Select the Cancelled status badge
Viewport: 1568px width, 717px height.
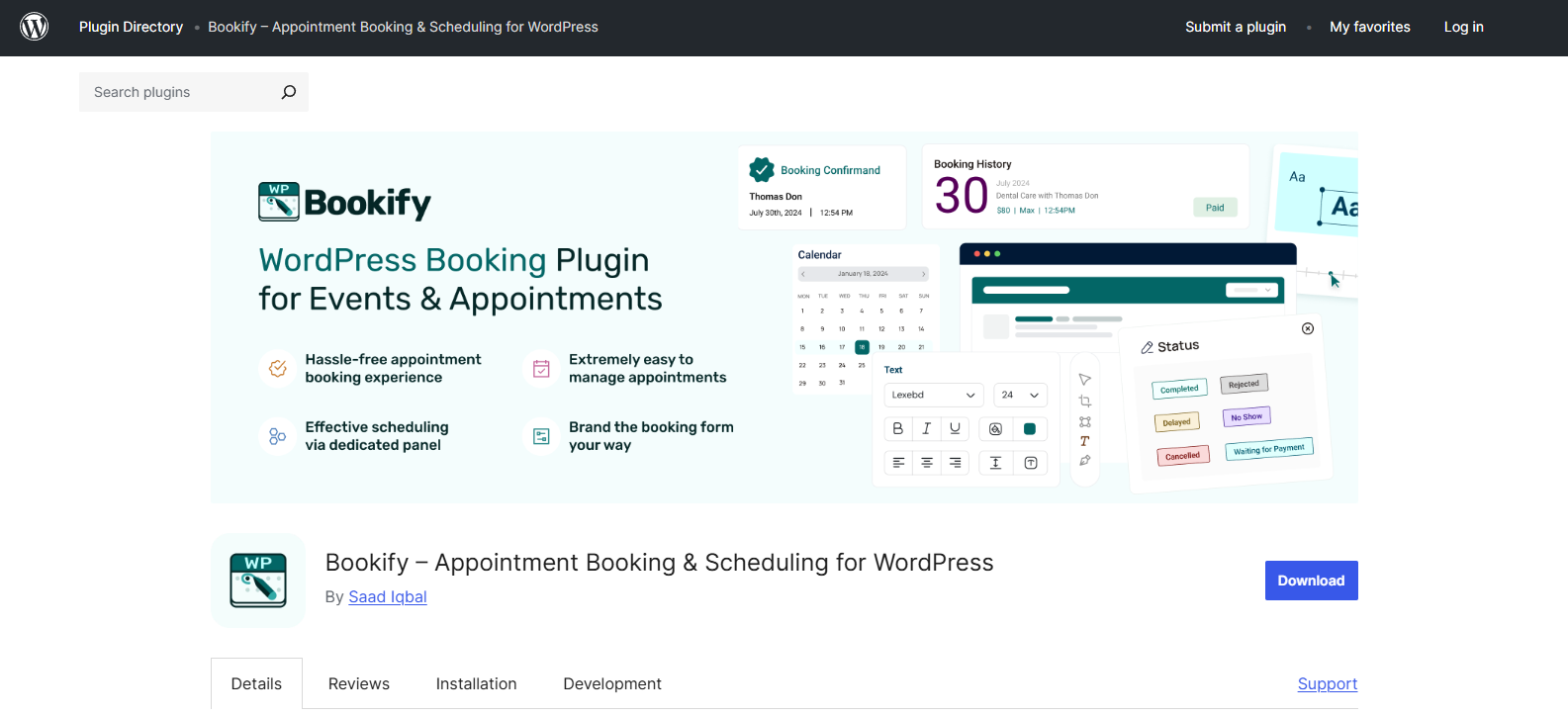click(1182, 456)
